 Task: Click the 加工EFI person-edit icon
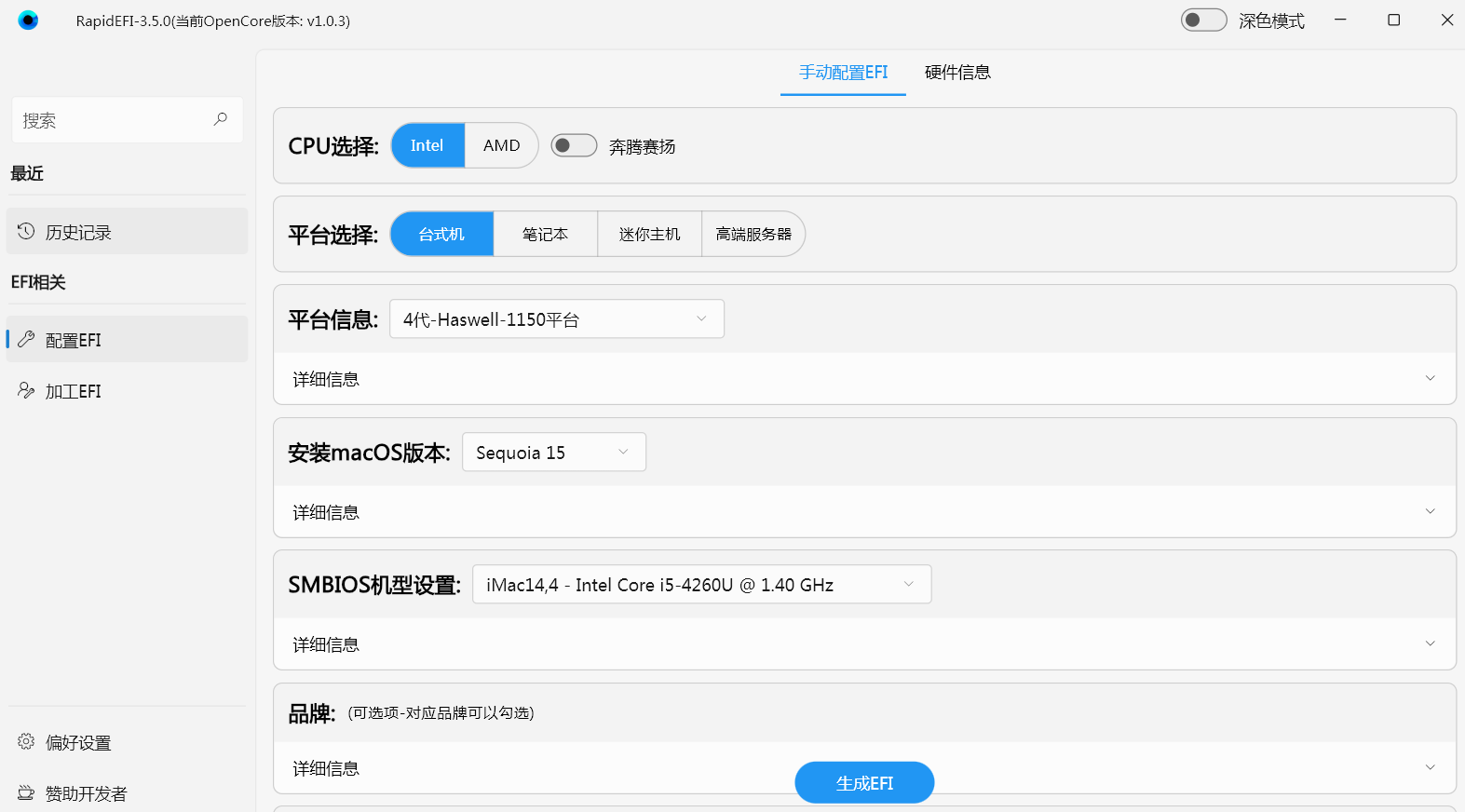(x=26, y=390)
